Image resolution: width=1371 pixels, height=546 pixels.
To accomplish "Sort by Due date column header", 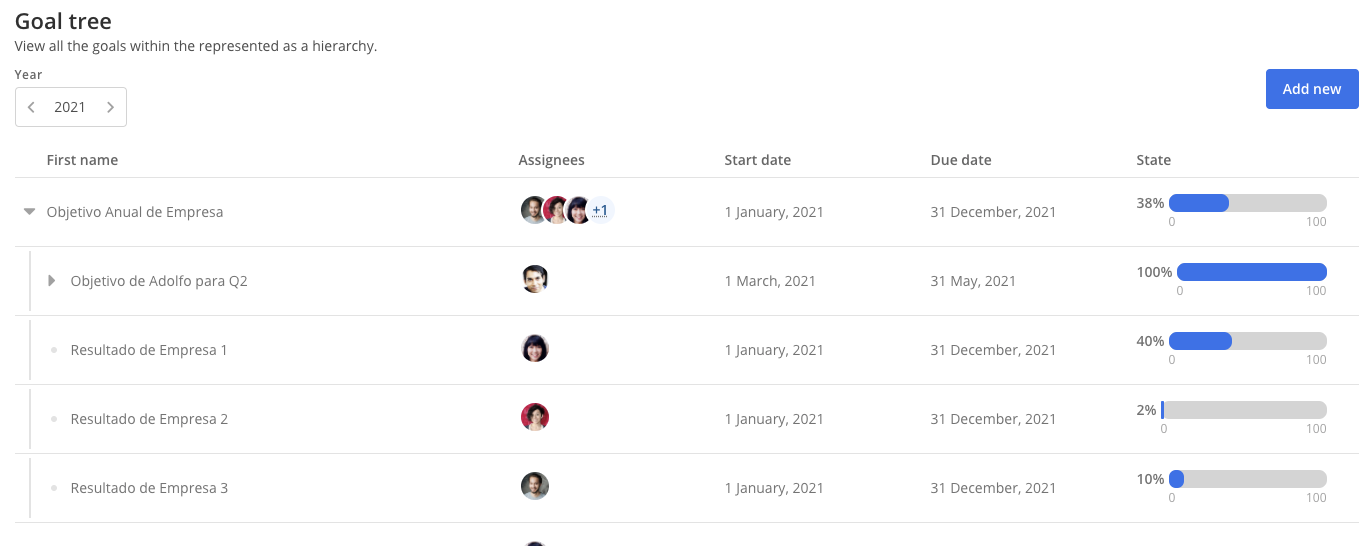I will coord(961,160).
